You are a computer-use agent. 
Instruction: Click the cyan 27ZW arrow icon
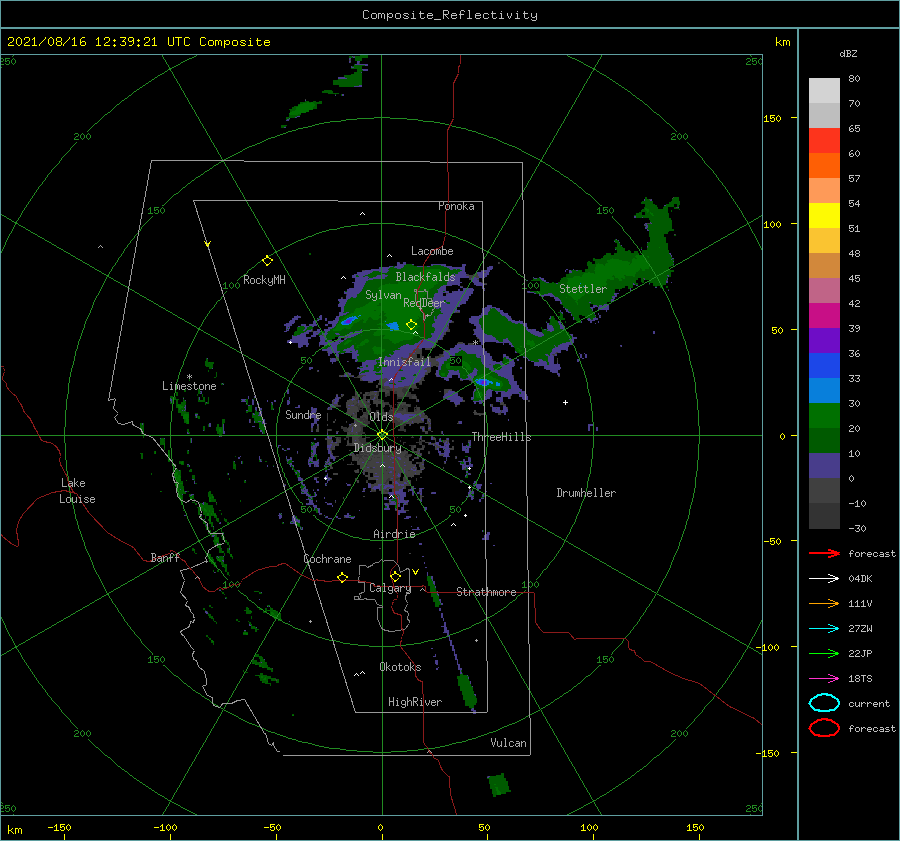pyautogui.click(x=824, y=629)
